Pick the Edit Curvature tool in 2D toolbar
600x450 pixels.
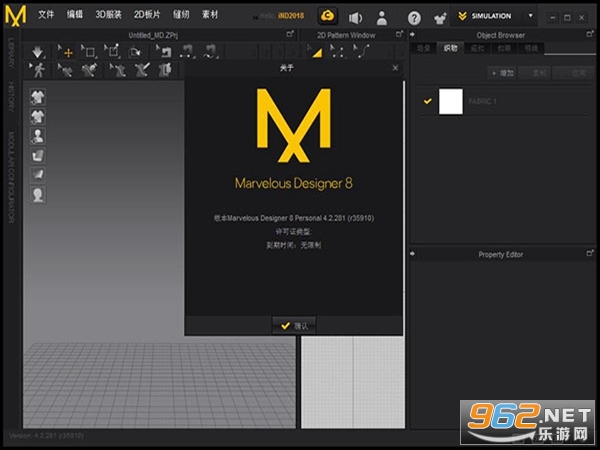pyautogui.click(x=361, y=51)
